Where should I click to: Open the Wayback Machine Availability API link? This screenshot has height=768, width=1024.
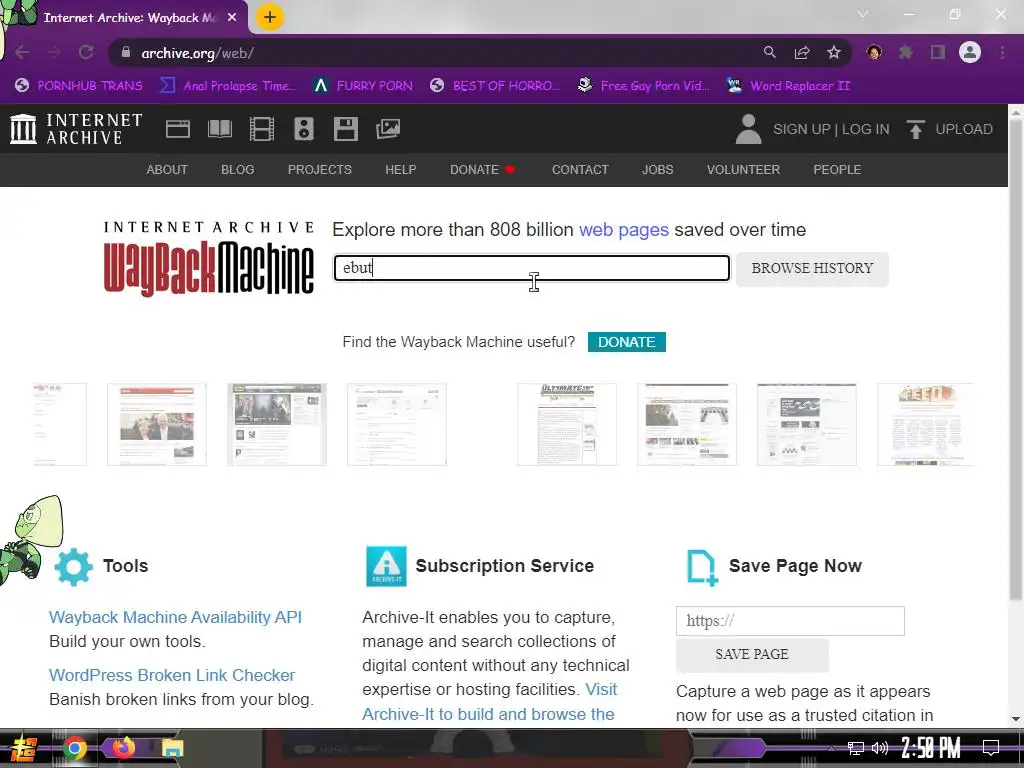[176, 617]
